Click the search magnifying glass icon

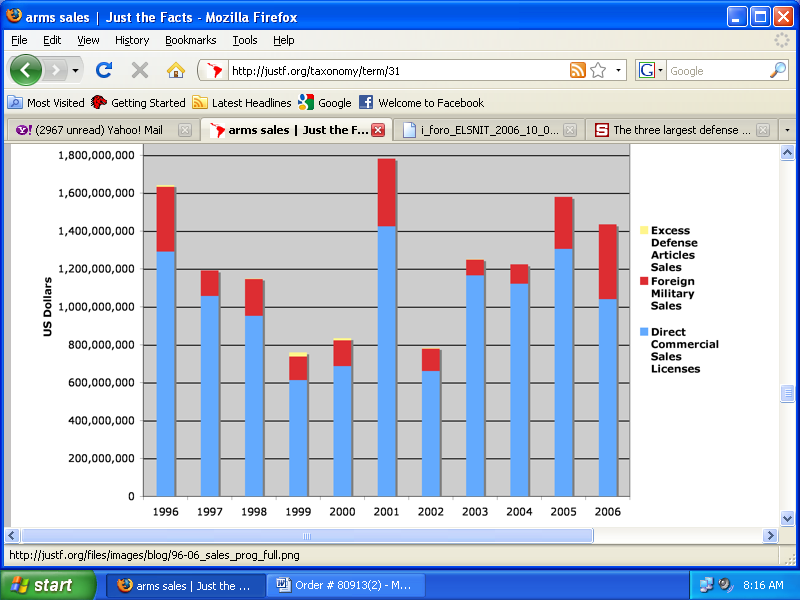[778, 70]
